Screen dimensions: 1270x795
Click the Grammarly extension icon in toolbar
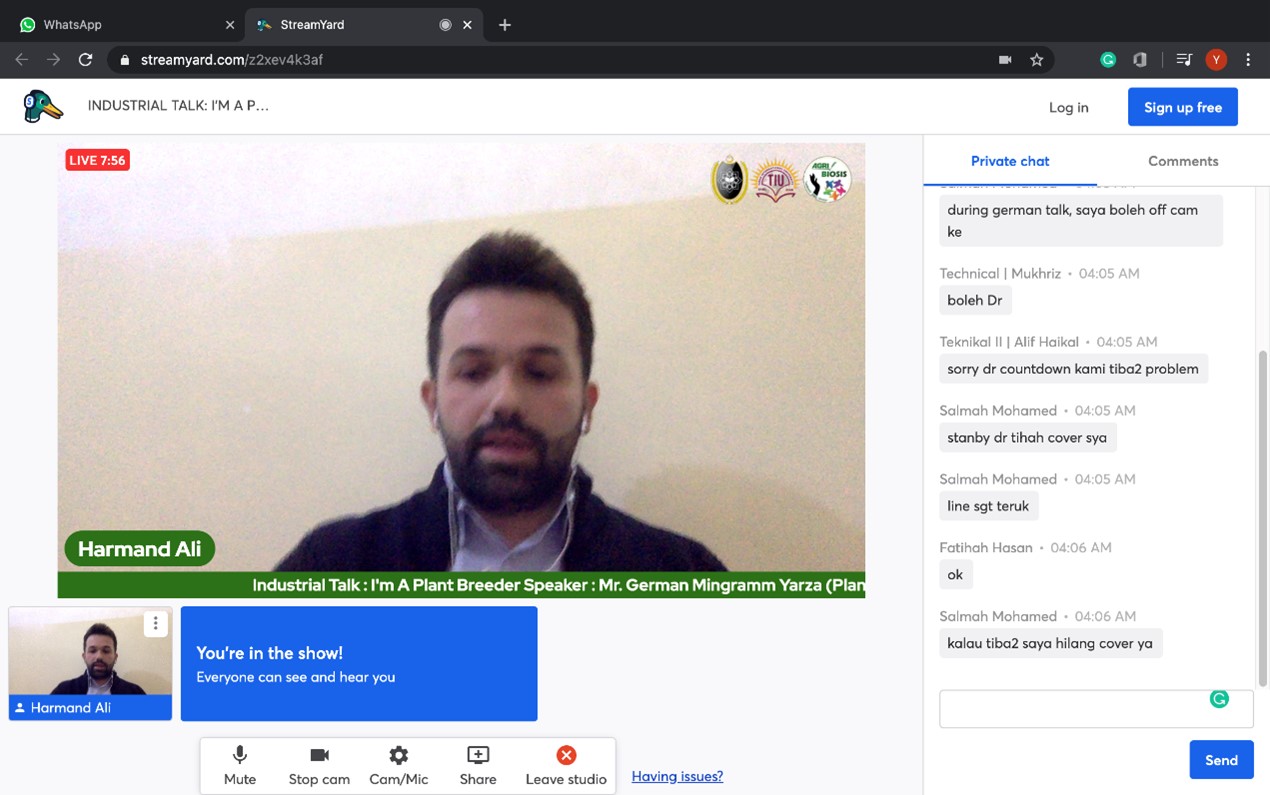pos(1108,60)
